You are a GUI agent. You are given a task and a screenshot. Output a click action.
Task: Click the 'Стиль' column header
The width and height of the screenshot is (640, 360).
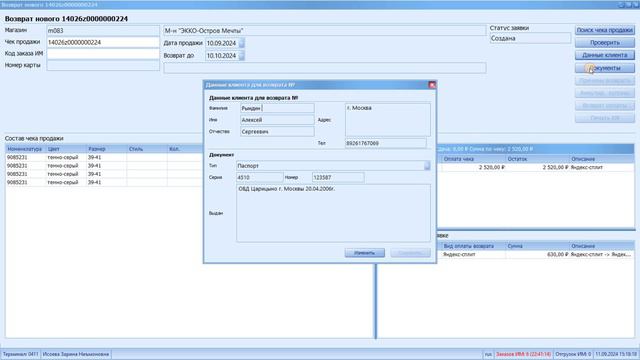[x=147, y=149]
